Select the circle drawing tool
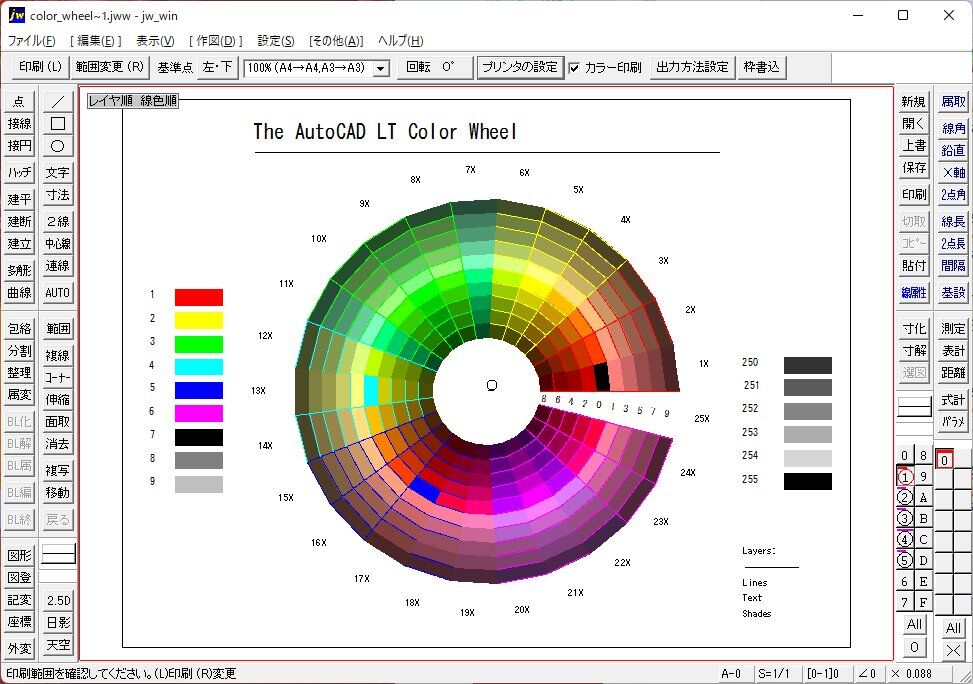This screenshot has height=684, width=973. pyautogui.click(x=58, y=146)
